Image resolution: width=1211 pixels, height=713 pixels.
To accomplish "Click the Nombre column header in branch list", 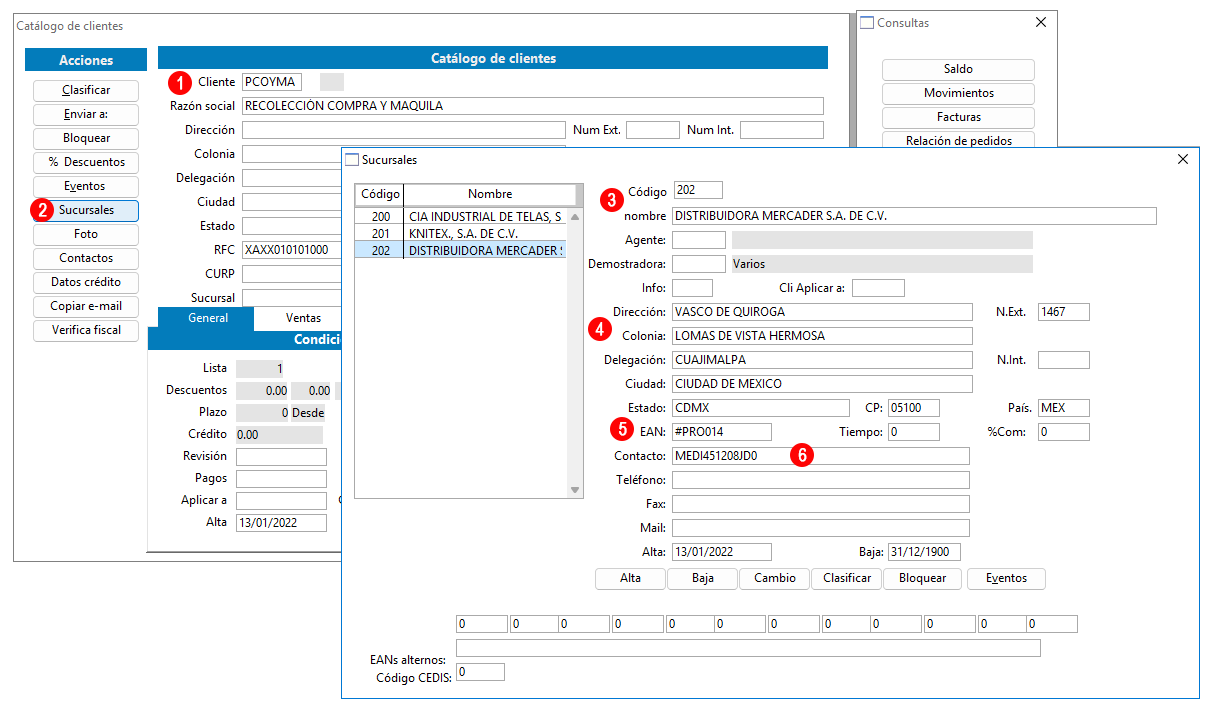I will click(x=490, y=194).
